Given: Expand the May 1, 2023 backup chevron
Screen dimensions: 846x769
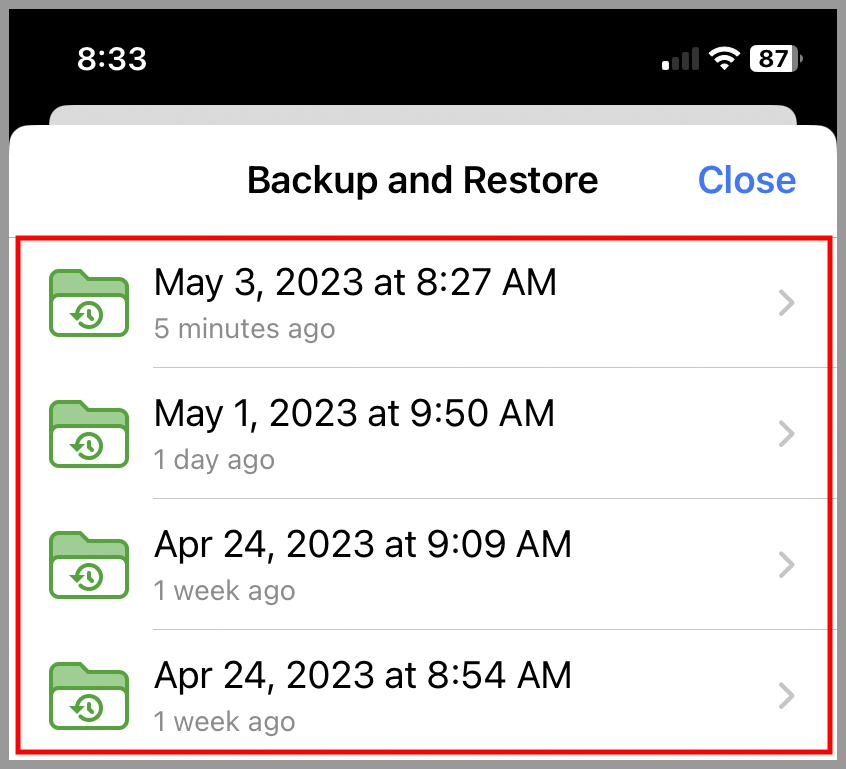Looking at the screenshot, I should pyautogui.click(x=787, y=434).
